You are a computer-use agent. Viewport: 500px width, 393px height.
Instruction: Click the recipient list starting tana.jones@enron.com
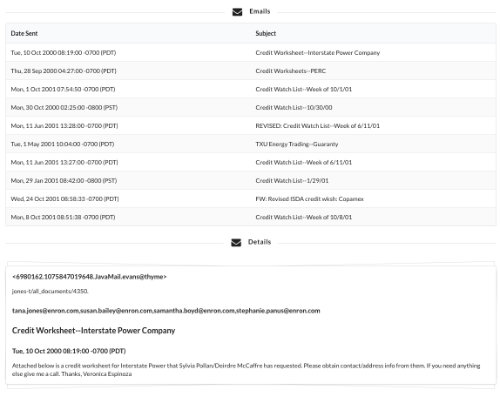pos(166,311)
